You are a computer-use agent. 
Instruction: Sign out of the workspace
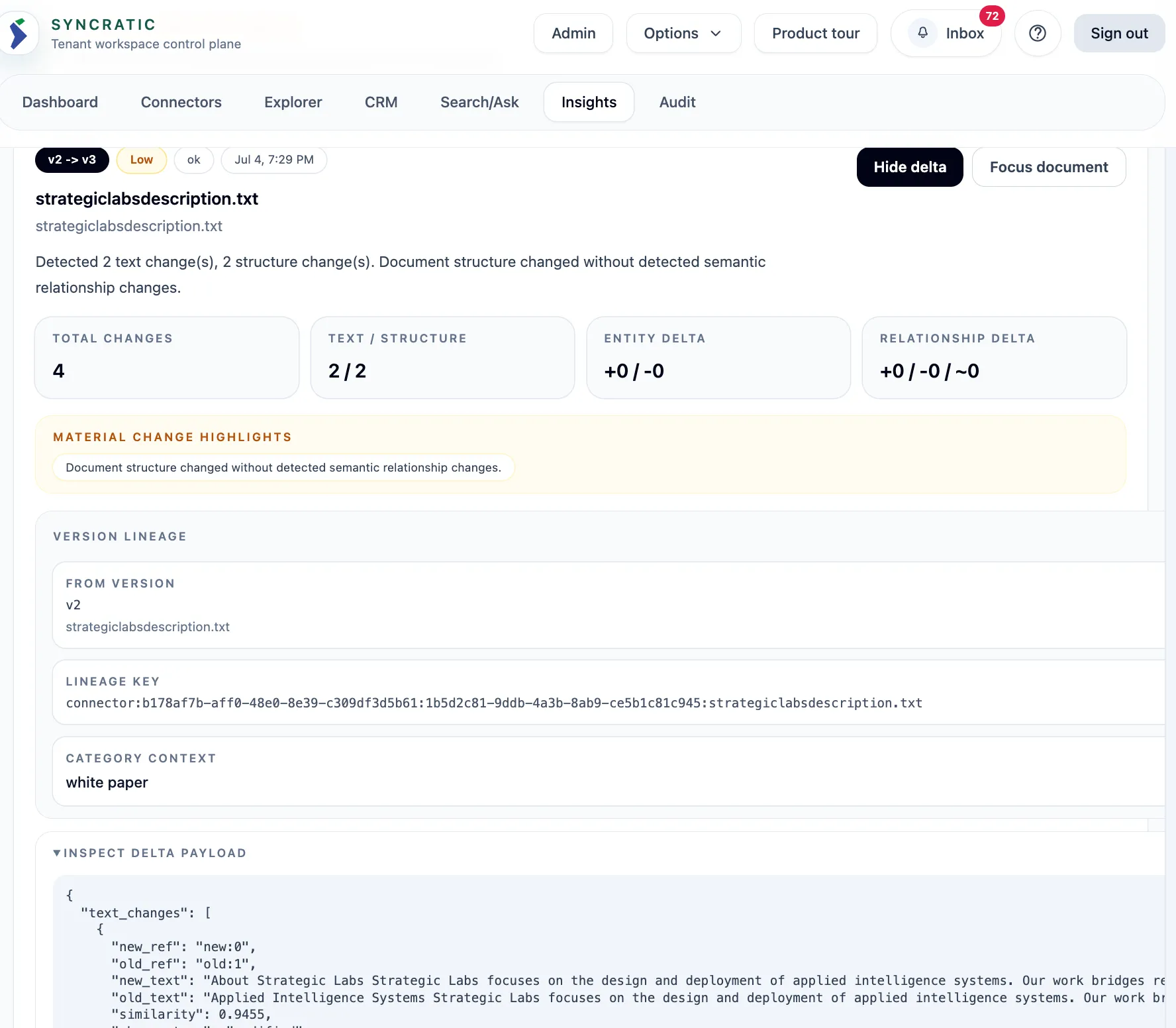(x=1119, y=33)
